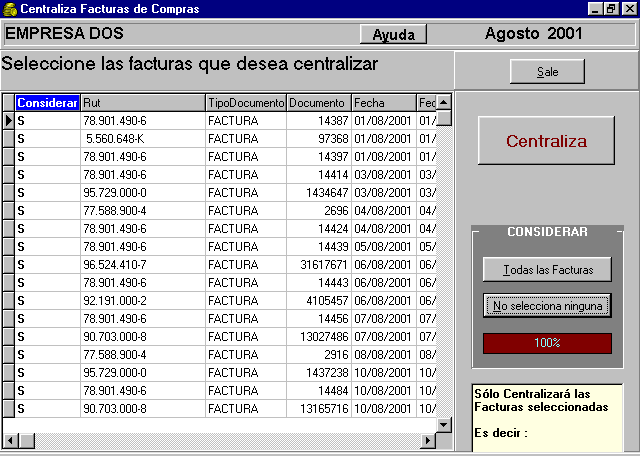Click the 100% progress bar
Screen dimensions: 640x456
[x=547, y=343]
